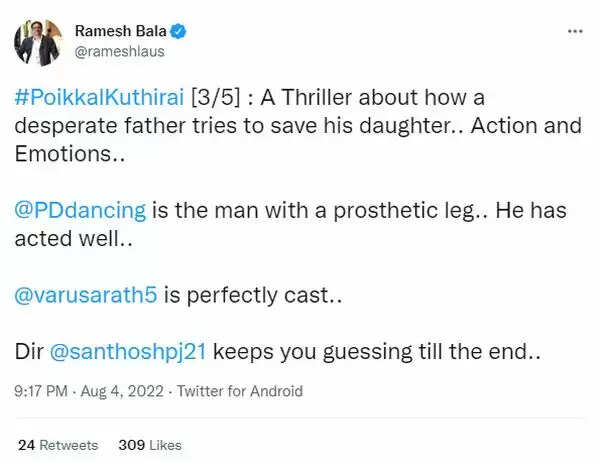The height and width of the screenshot is (466, 600).
Task: Open the tweet's more options menu
Action: [x=573, y=31]
